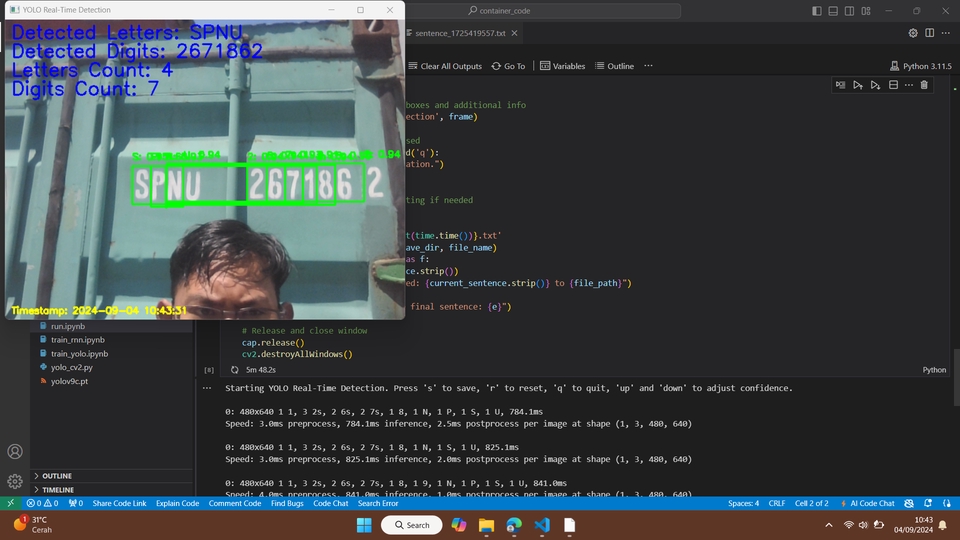Image resolution: width=960 pixels, height=540 pixels.
Task: Click Cell 2 of 2 in status bar
Action: pyautogui.click(x=811, y=503)
